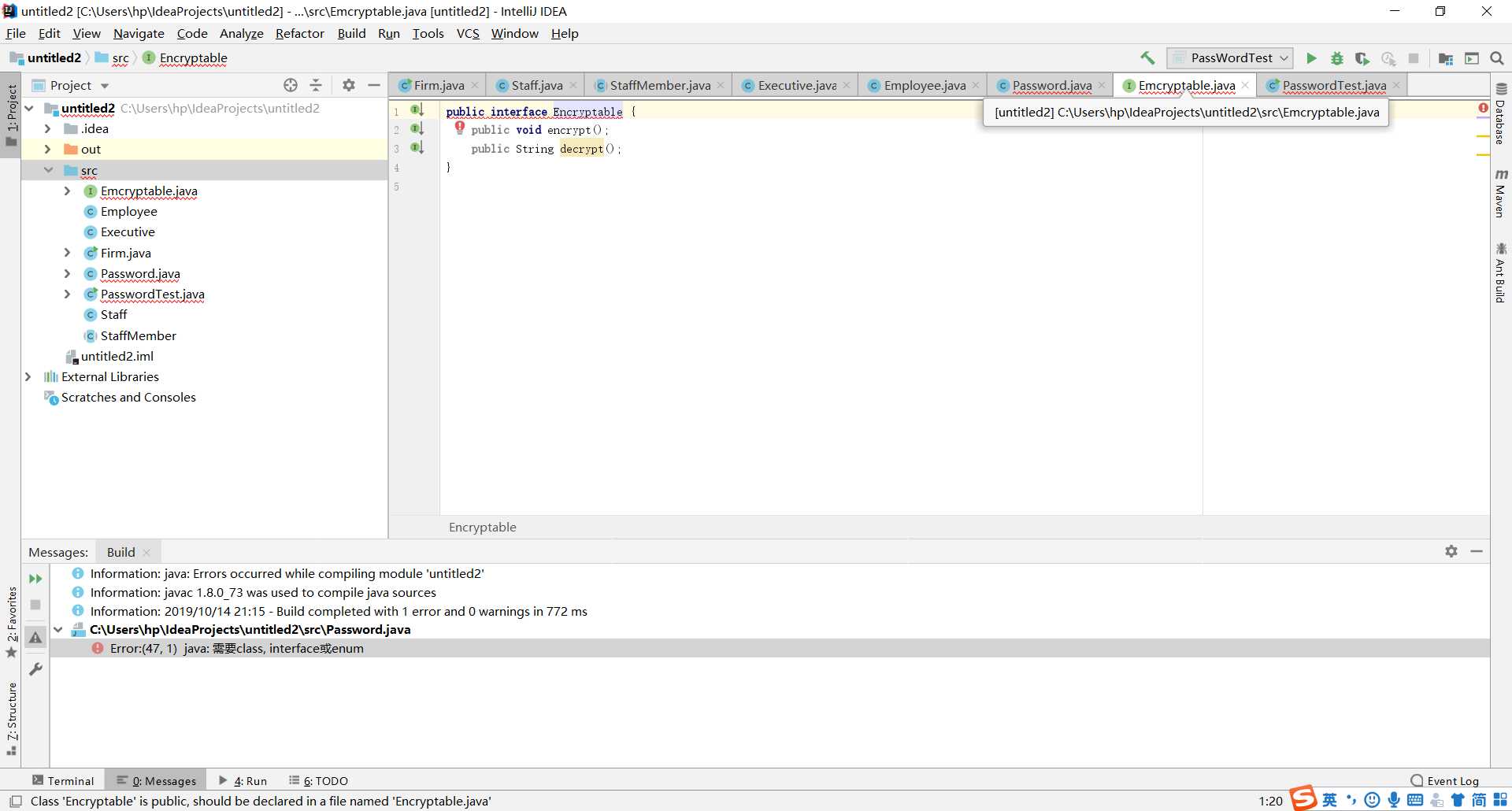Screen dimensions: 1512x811
Task: Open Project panel settings gear
Action: pos(349,85)
